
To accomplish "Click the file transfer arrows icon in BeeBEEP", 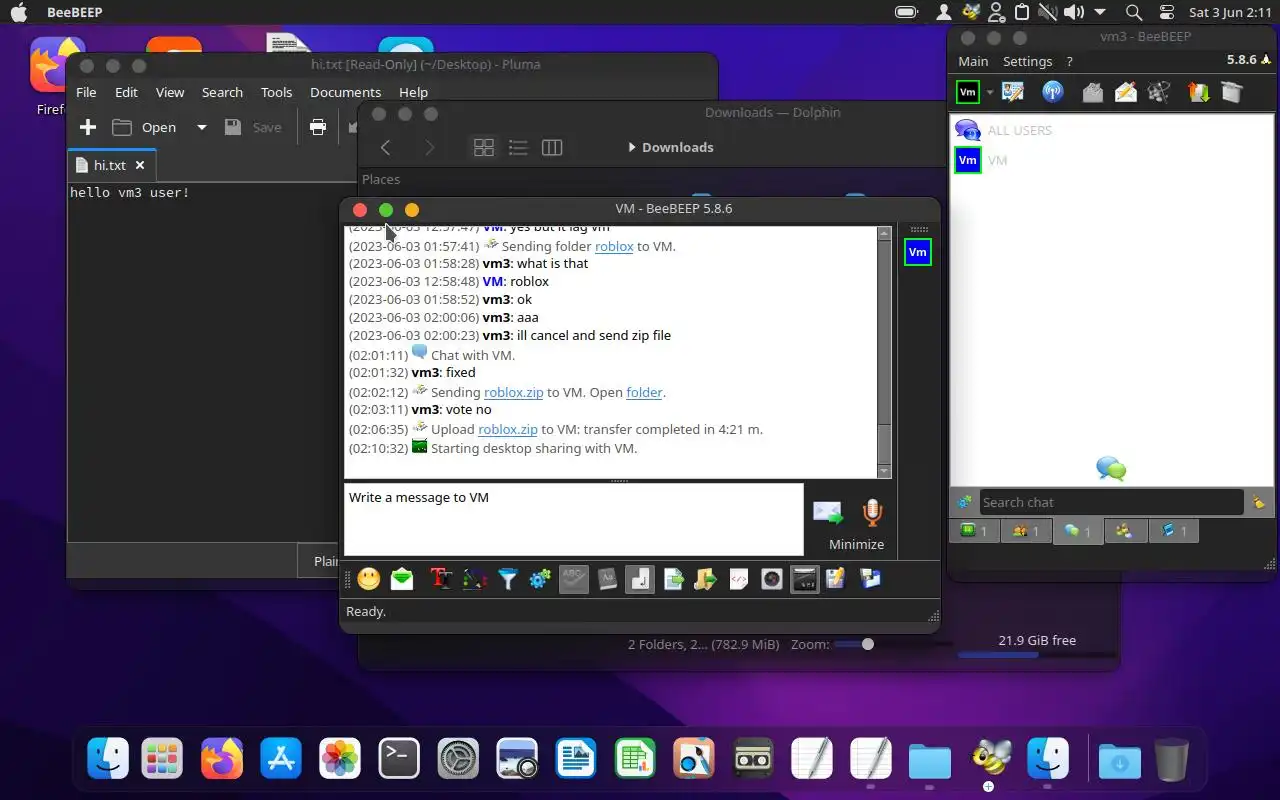I will pyautogui.click(x=1198, y=92).
